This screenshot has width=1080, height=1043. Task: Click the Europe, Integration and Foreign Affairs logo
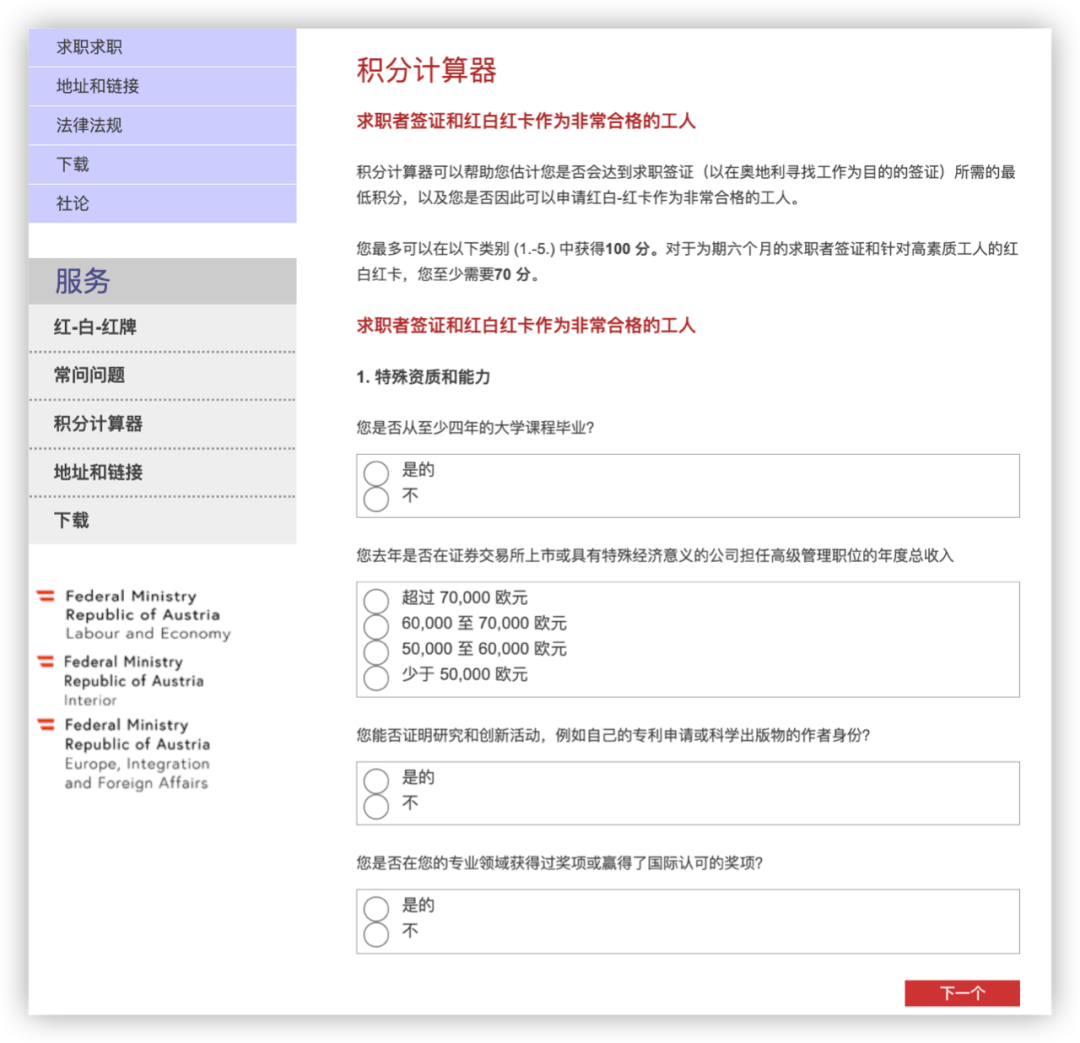(x=124, y=754)
